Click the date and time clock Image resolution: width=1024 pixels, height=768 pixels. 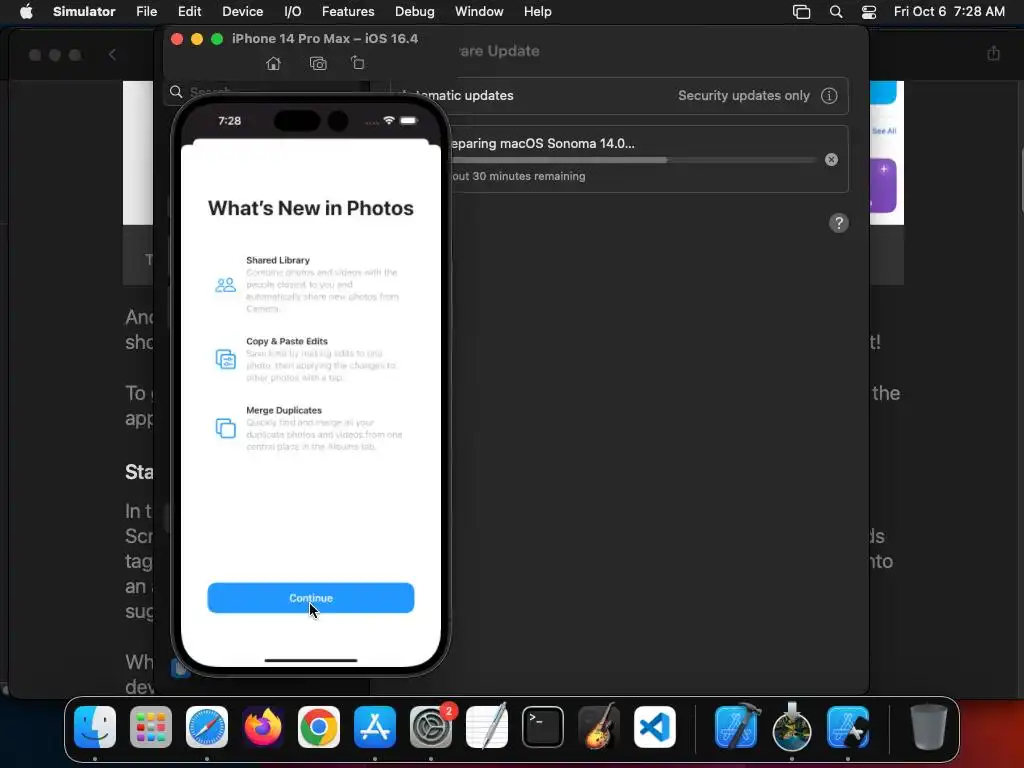click(949, 12)
